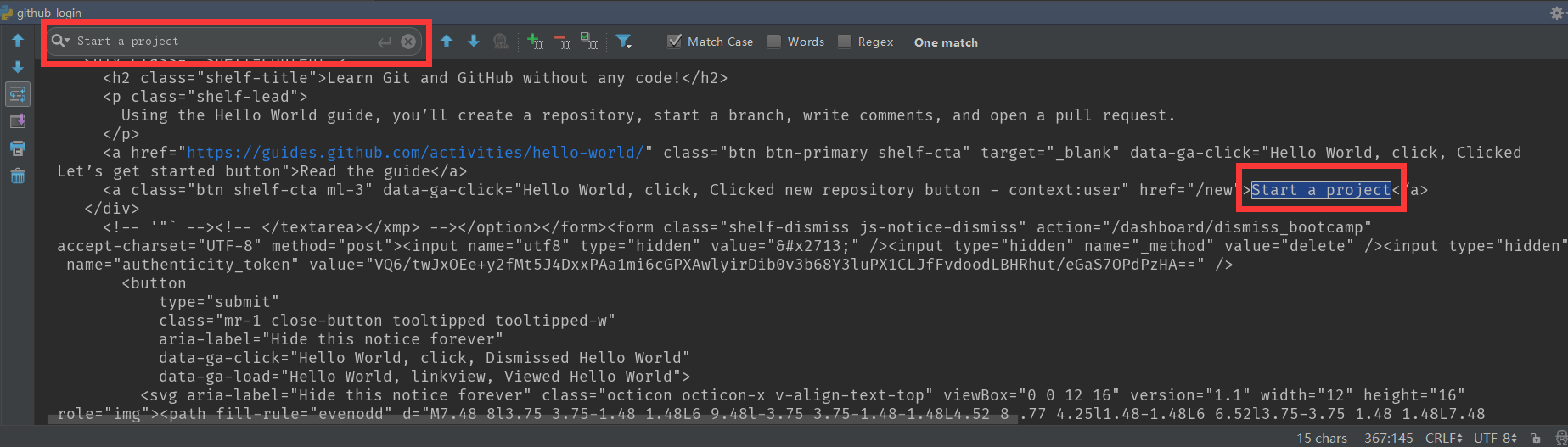Open the gear settings menu in the title bar
The height and width of the screenshot is (447, 1568).
point(1556,12)
